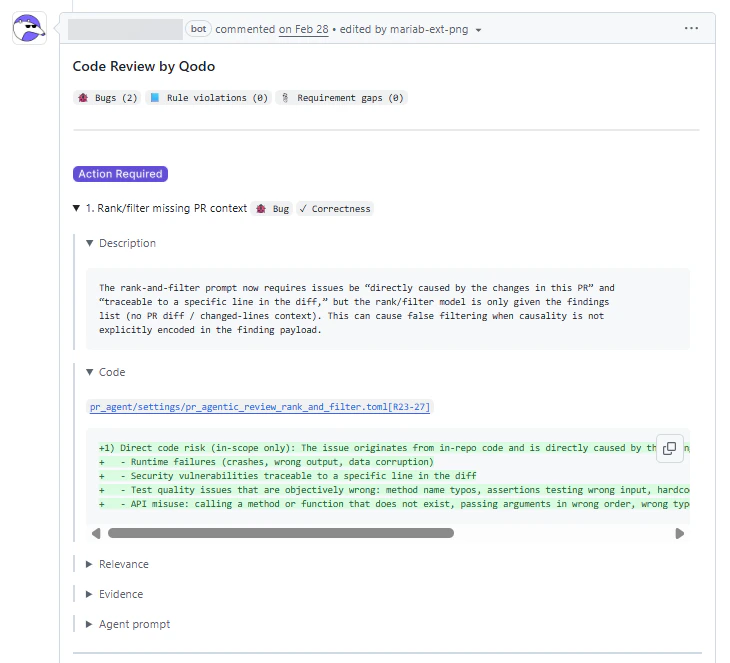Click the redacted author name placeholder
This screenshot has height=663, width=730.
pyautogui.click(x=125, y=29)
